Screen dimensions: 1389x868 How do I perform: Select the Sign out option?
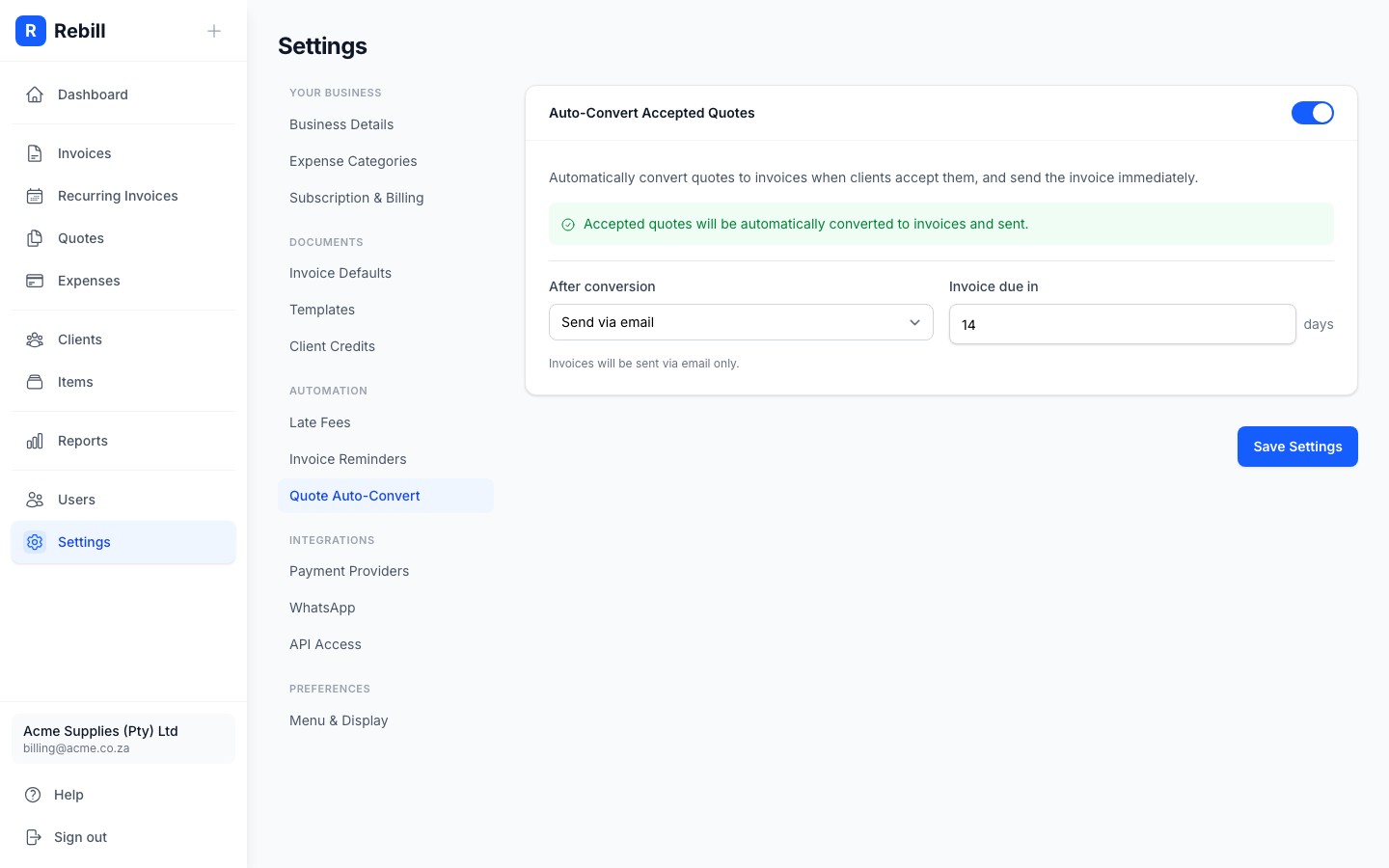[80, 836]
